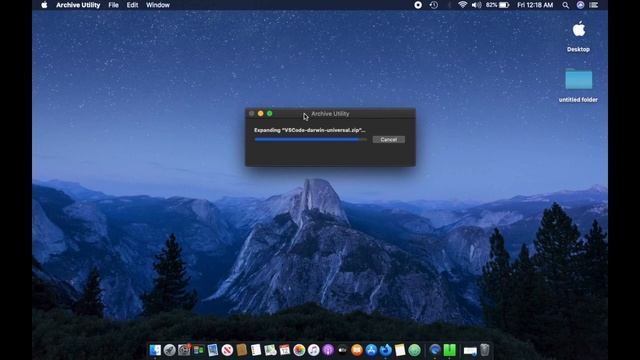
Task: Open the Archive Utility app menu
Action: 78,5
